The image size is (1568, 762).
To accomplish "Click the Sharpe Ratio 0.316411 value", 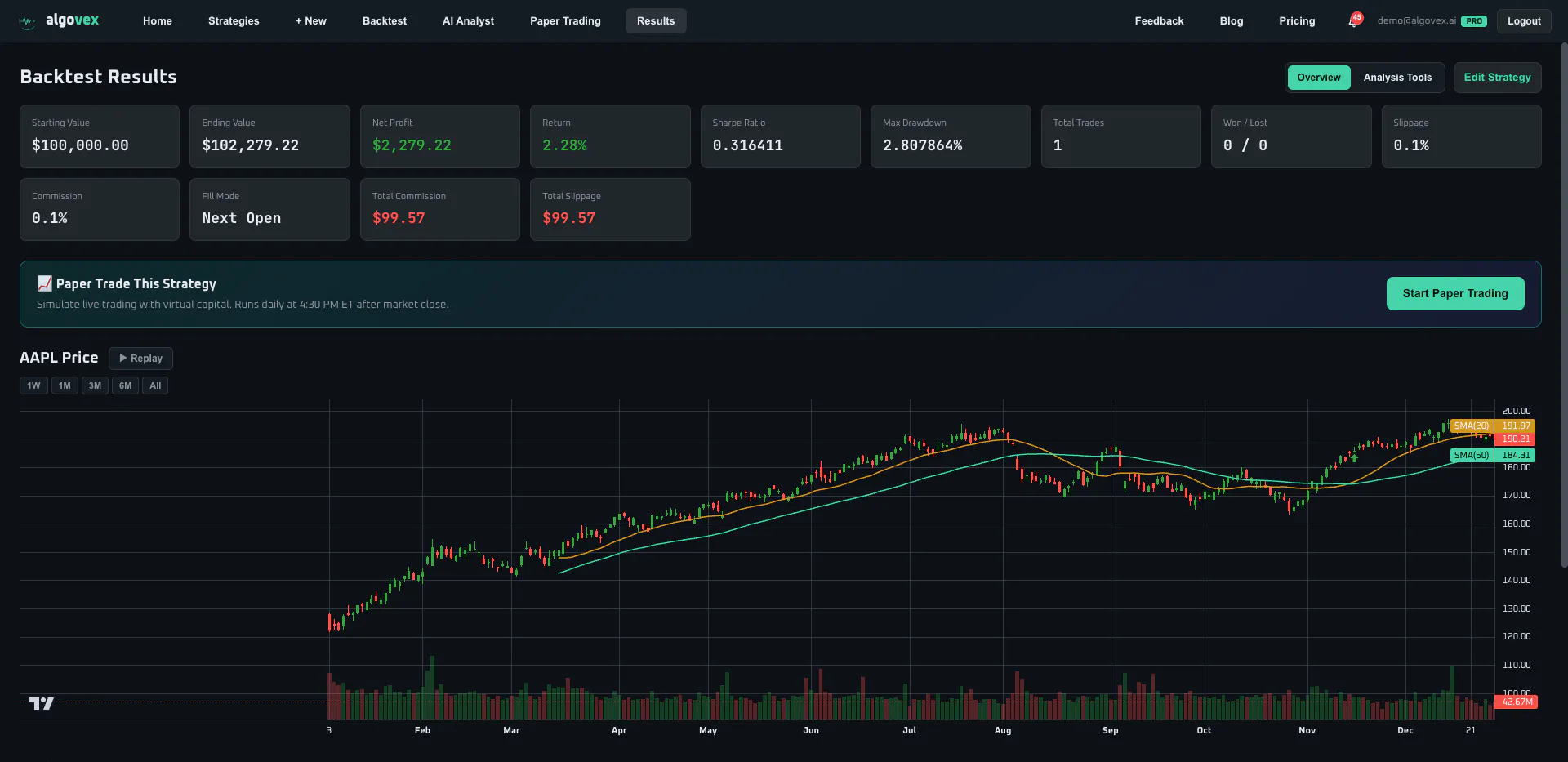I will (747, 145).
